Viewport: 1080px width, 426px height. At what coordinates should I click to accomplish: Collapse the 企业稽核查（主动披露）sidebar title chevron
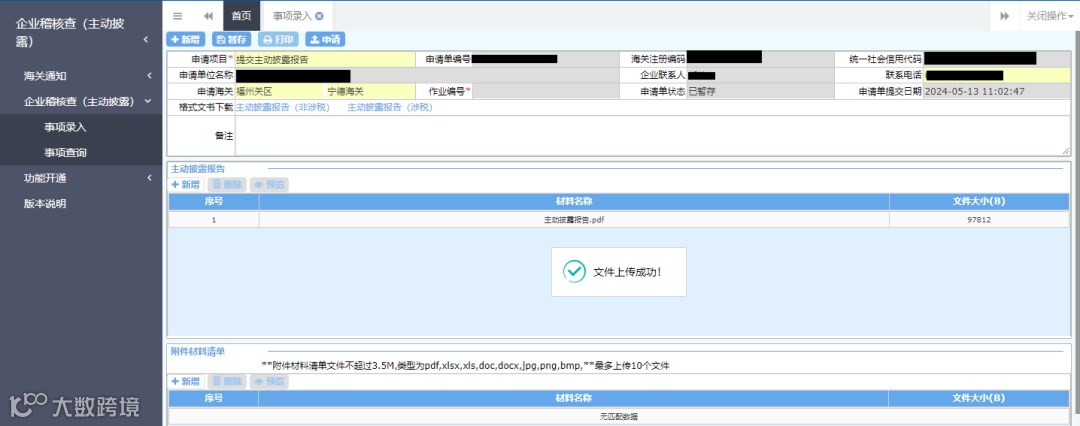point(146,40)
